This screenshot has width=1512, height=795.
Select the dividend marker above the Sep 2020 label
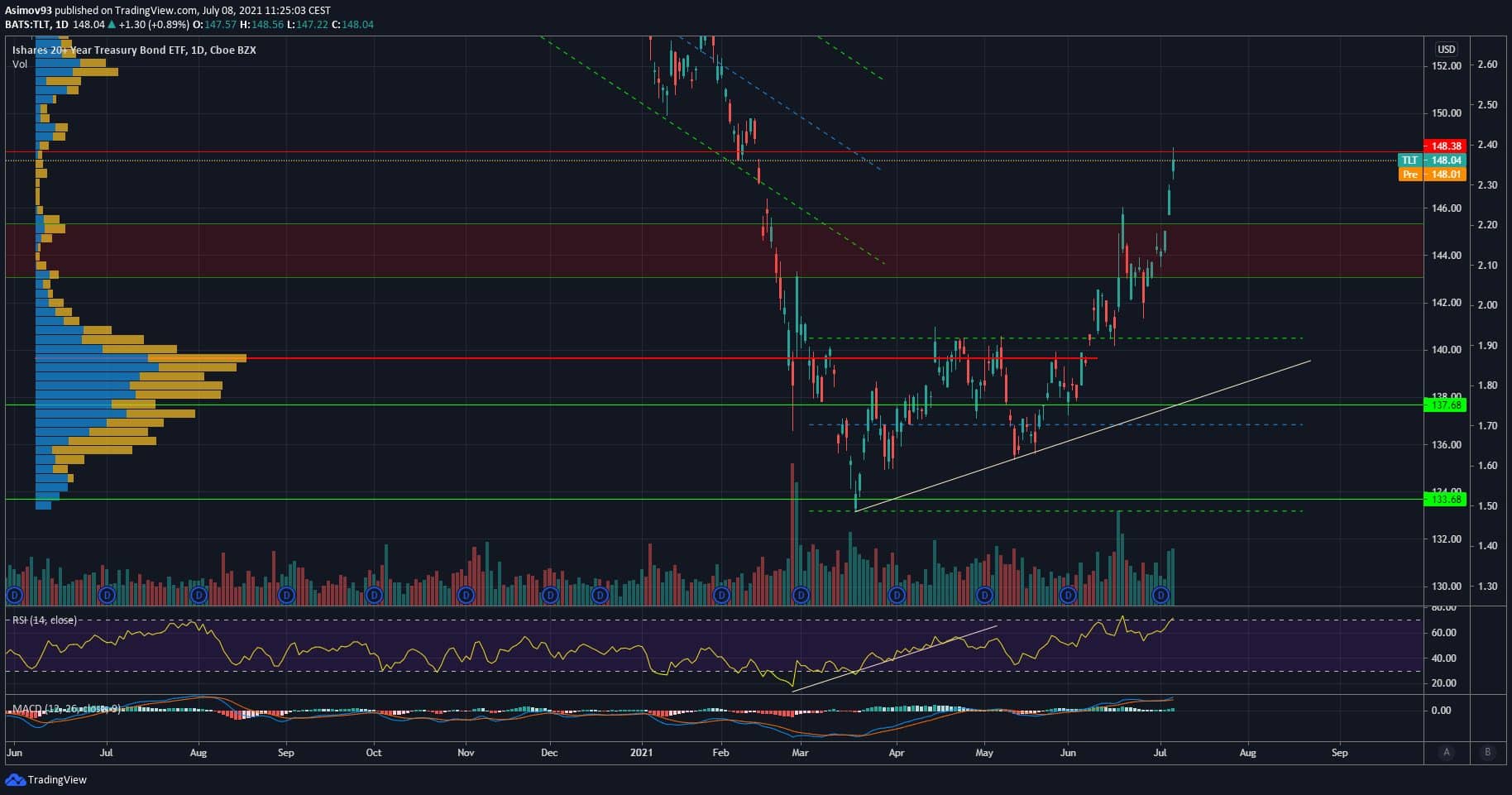286,595
